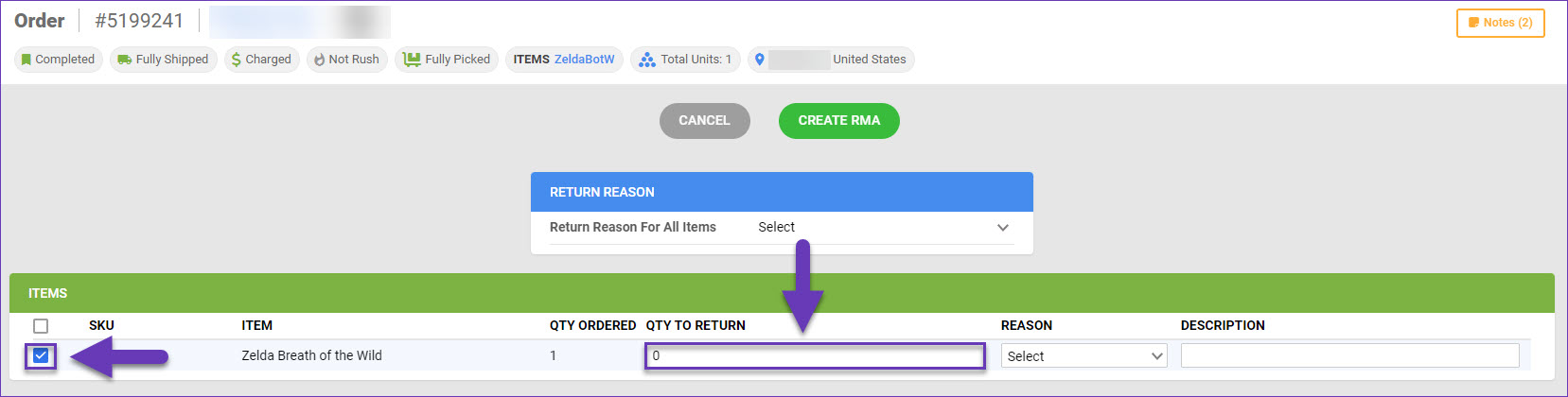Click the Notes sticky-note icon
1568x397 pixels.
[1473, 23]
